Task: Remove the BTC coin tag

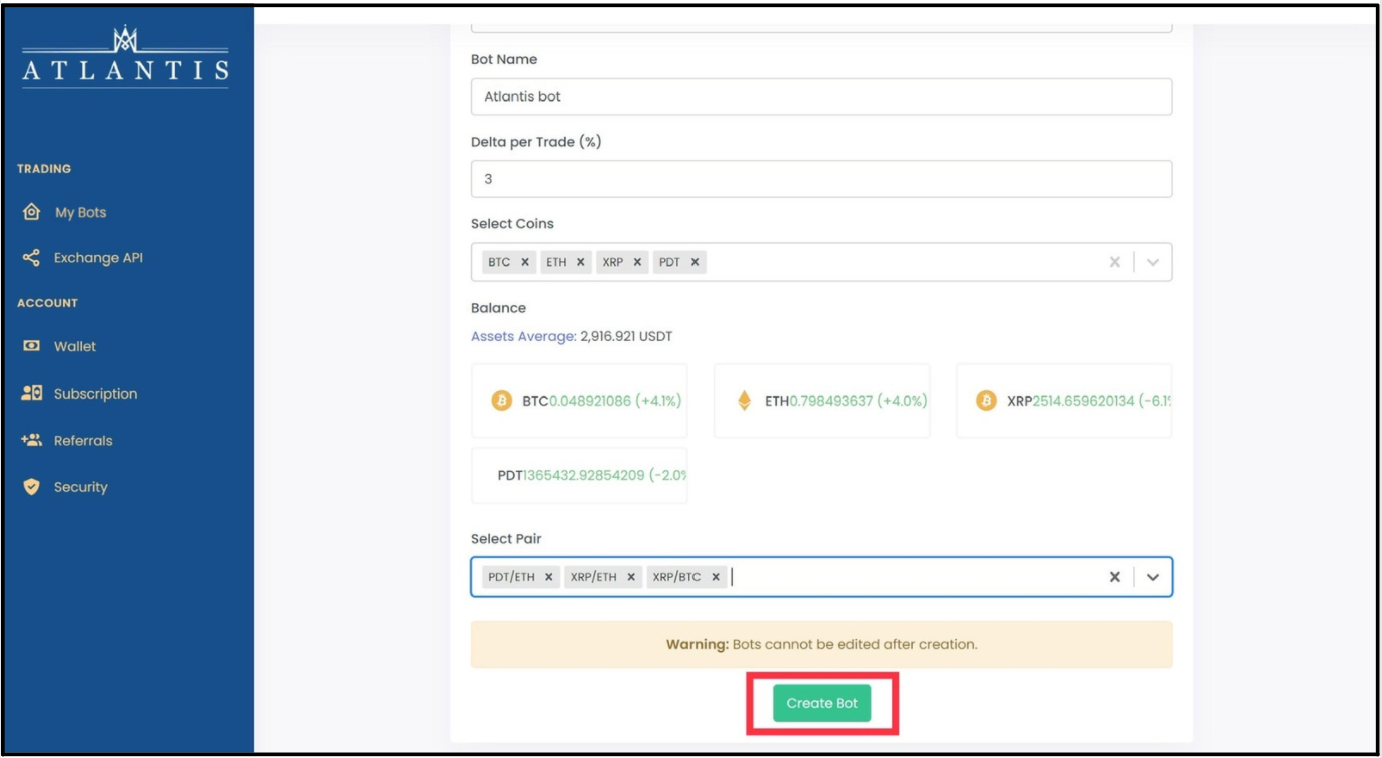Action: 525,262
